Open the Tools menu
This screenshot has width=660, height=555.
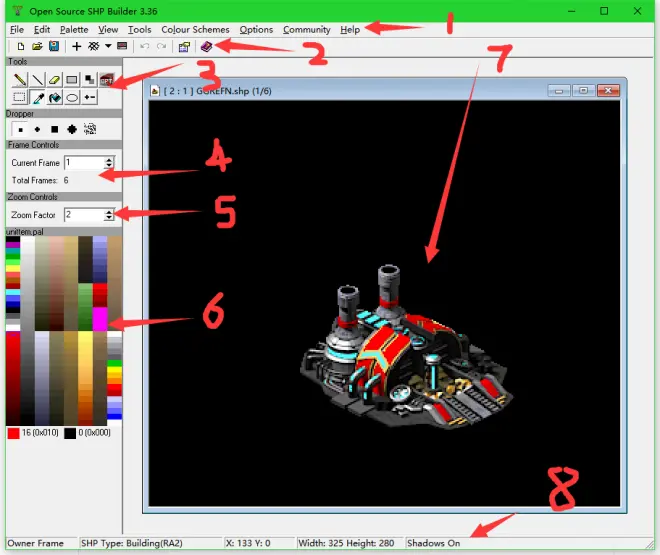click(x=139, y=30)
